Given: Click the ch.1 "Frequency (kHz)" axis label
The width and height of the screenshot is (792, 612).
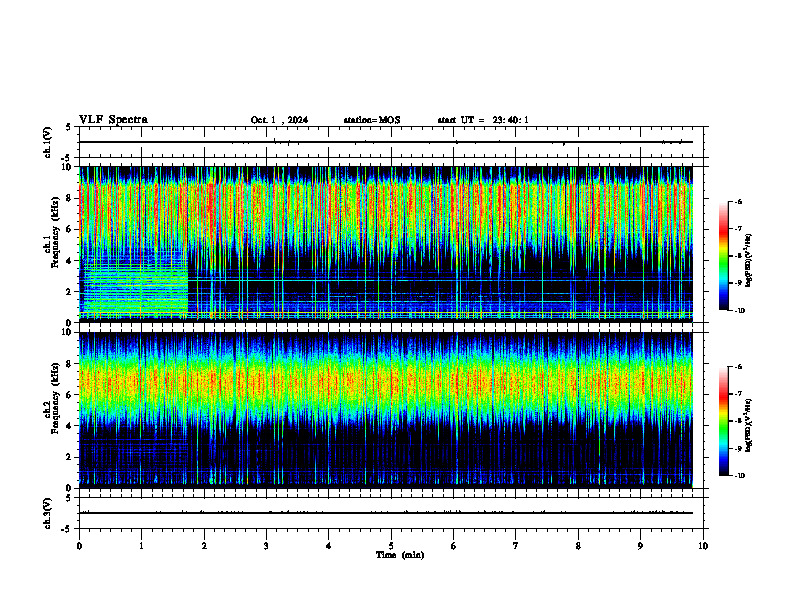Looking at the screenshot, I should 55,232.
